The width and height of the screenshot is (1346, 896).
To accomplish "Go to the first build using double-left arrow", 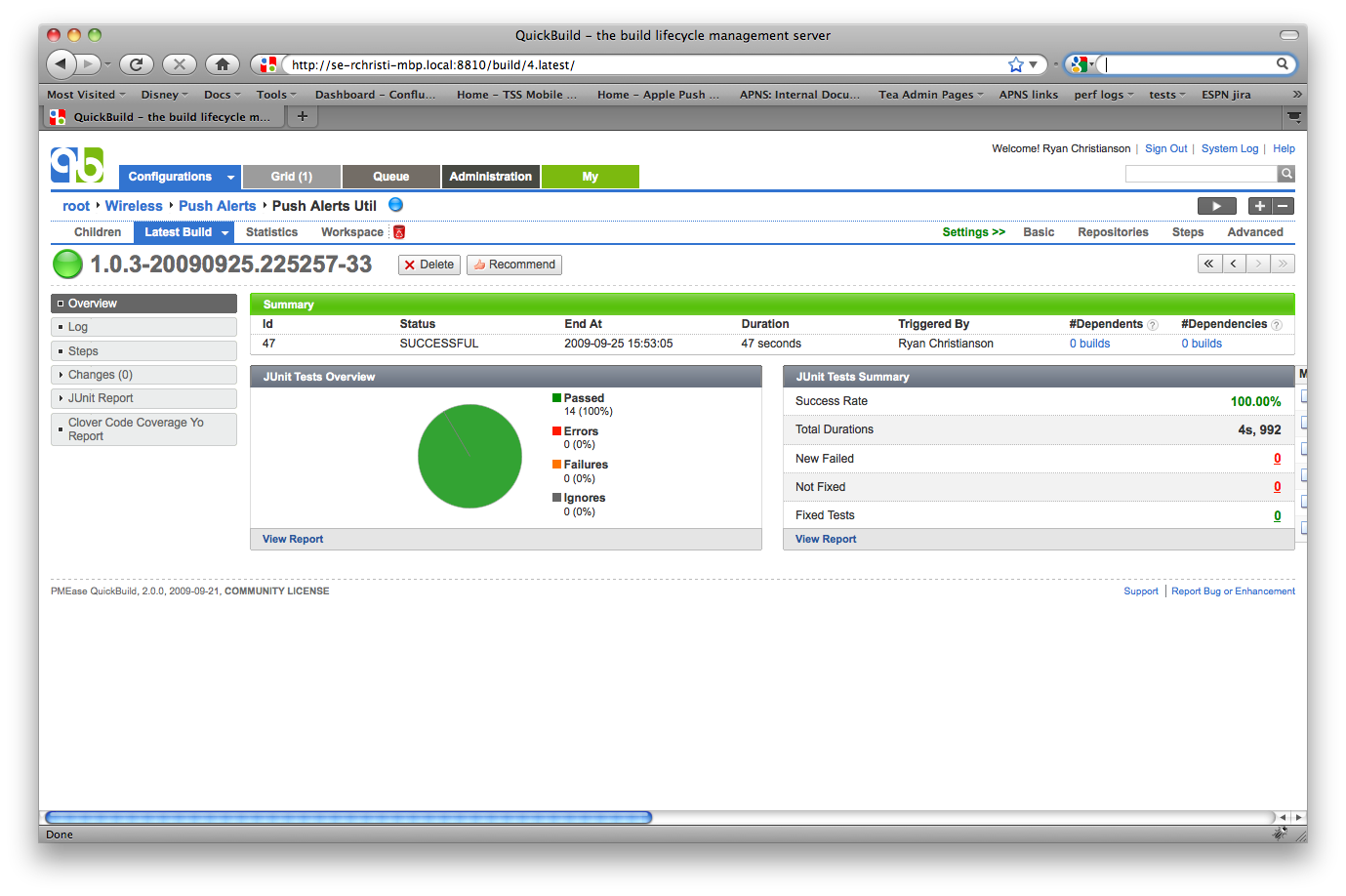I will tap(1209, 264).
